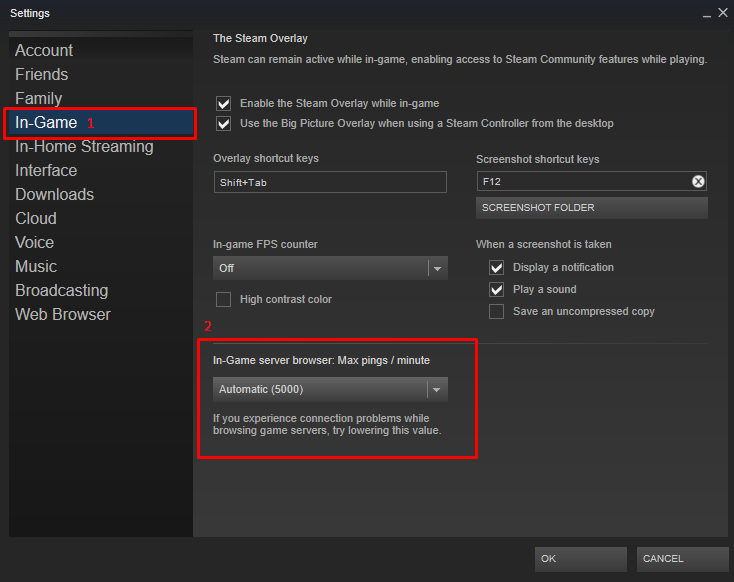Toggle Display a notification checkbox
The height and width of the screenshot is (582, 734).
pos(496,267)
